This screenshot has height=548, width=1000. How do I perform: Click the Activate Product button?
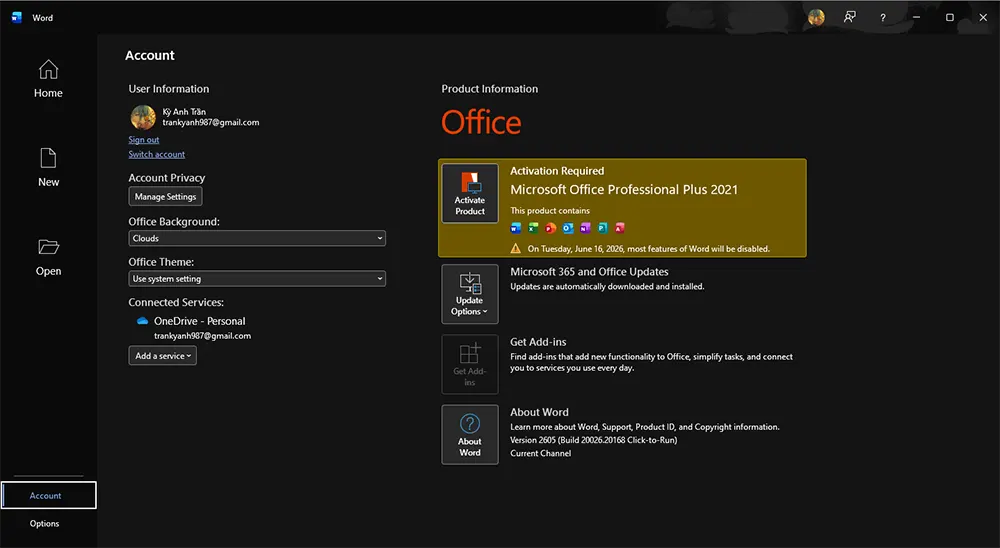[470, 193]
